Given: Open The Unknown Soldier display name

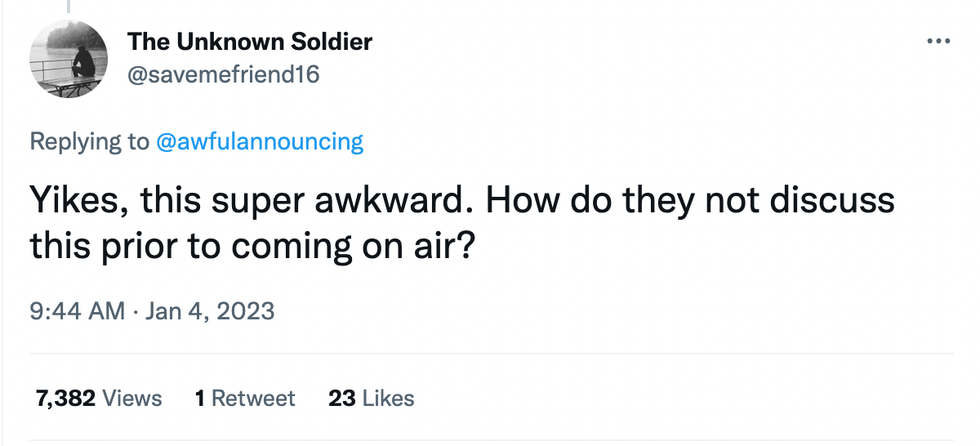Looking at the screenshot, I should click(x=250, y=42).
